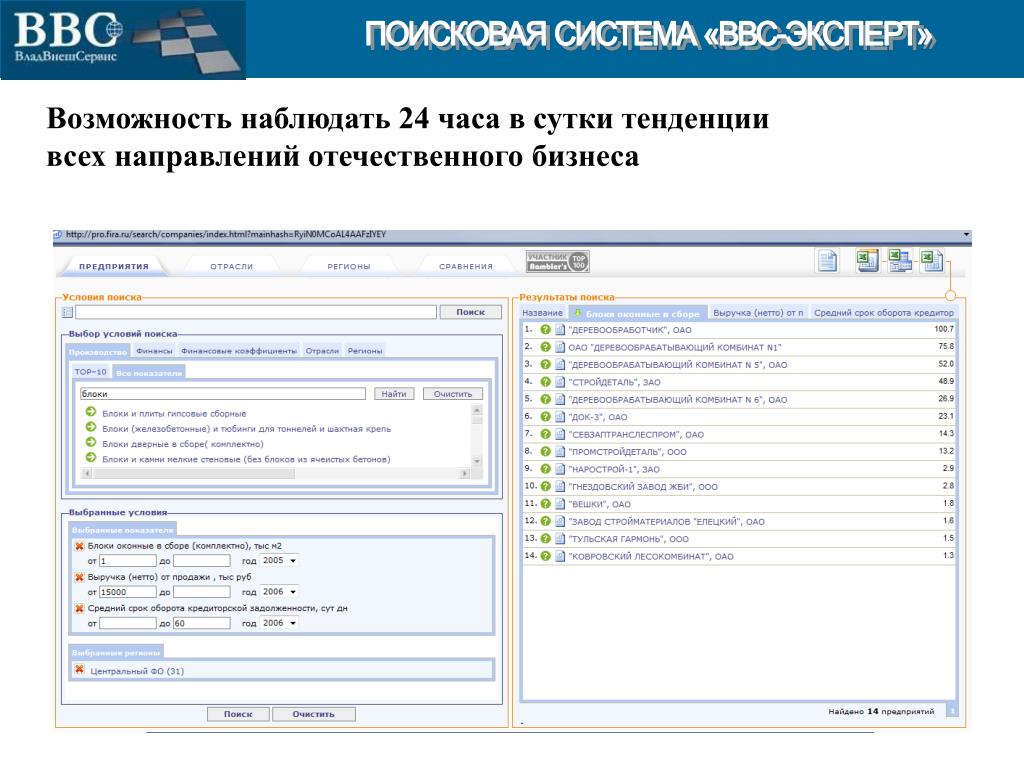1024x768 pixels.
Task: Select the Производство conditions tab
Action: pos(98,352)
